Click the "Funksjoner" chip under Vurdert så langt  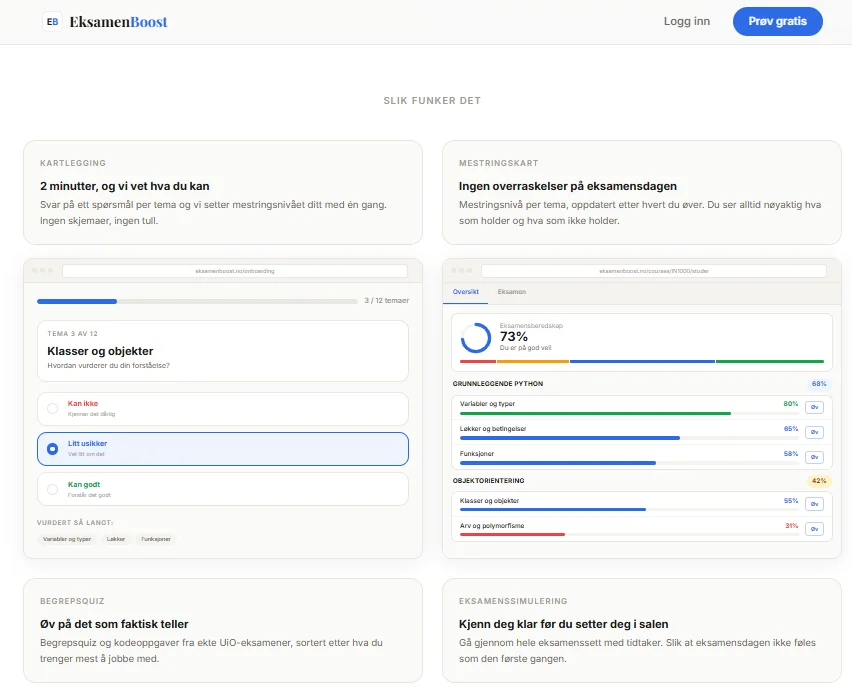156,539
